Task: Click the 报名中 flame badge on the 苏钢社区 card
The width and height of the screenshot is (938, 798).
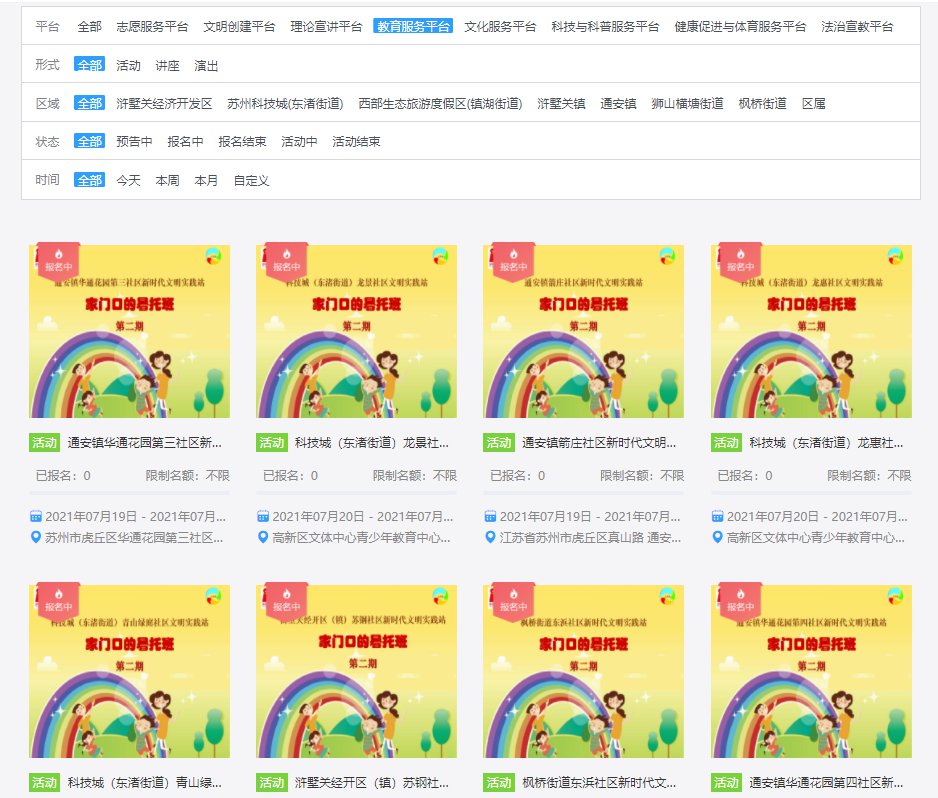Action: [285, 599]
